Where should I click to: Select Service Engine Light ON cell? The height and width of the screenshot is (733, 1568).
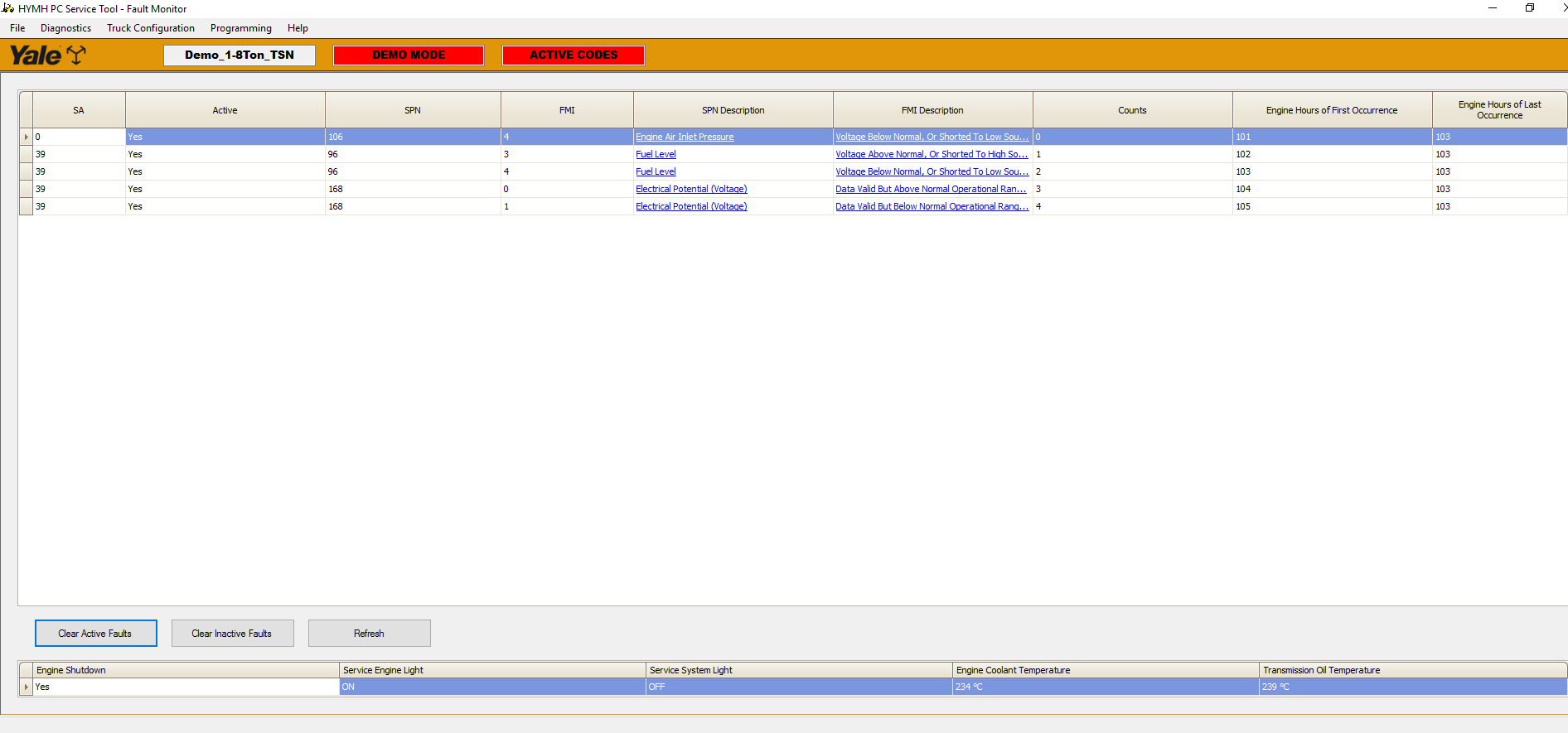pyautogui.click(x=492, y=687)
